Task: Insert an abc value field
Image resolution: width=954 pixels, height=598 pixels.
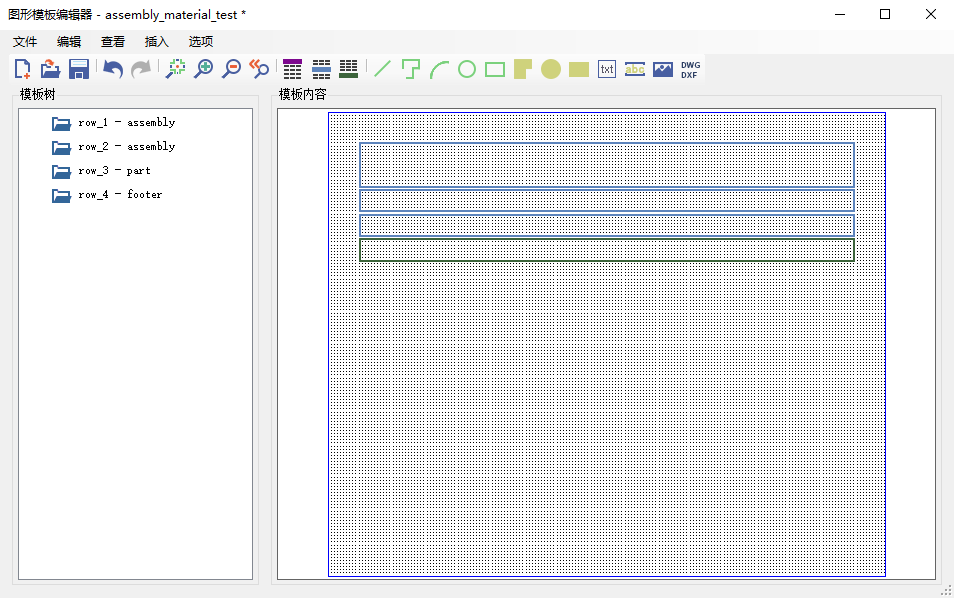Action: point(635,69)
